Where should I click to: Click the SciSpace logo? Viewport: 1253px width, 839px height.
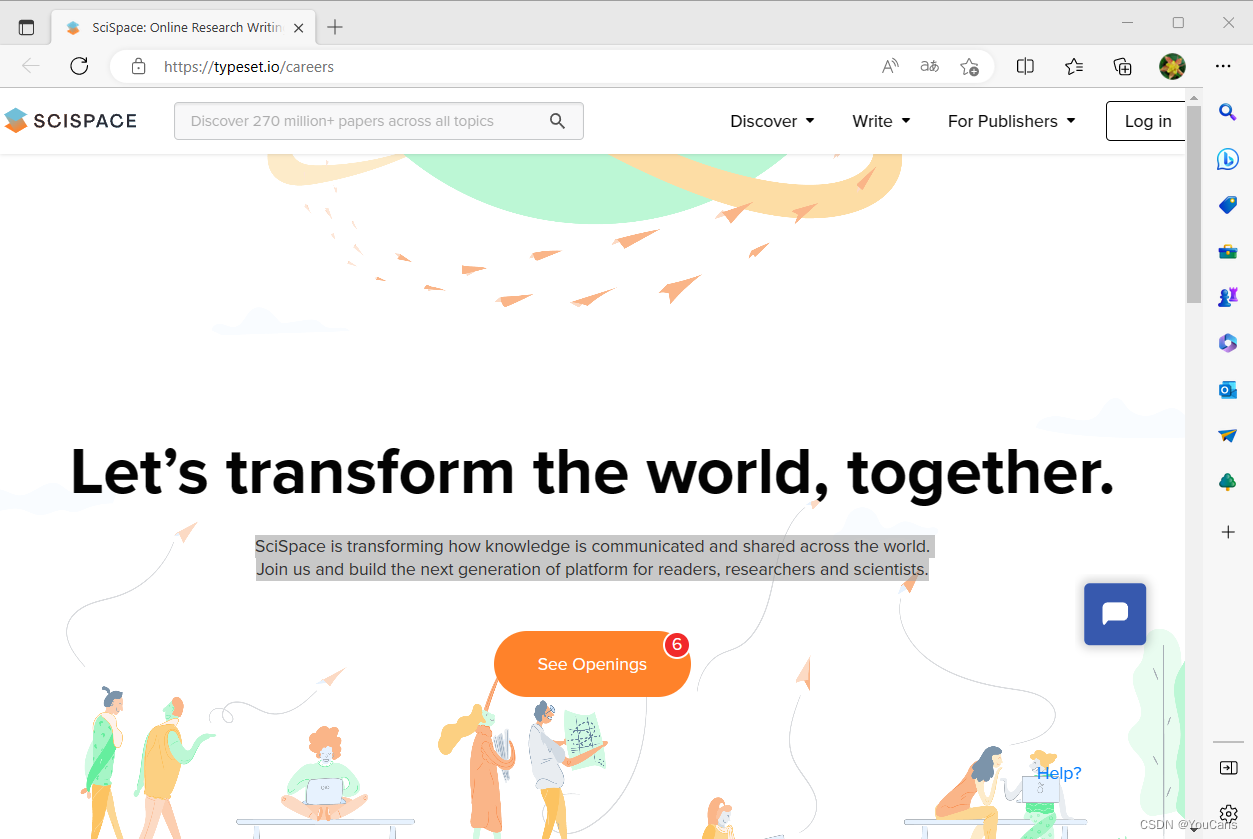click(x=70, y=121)
